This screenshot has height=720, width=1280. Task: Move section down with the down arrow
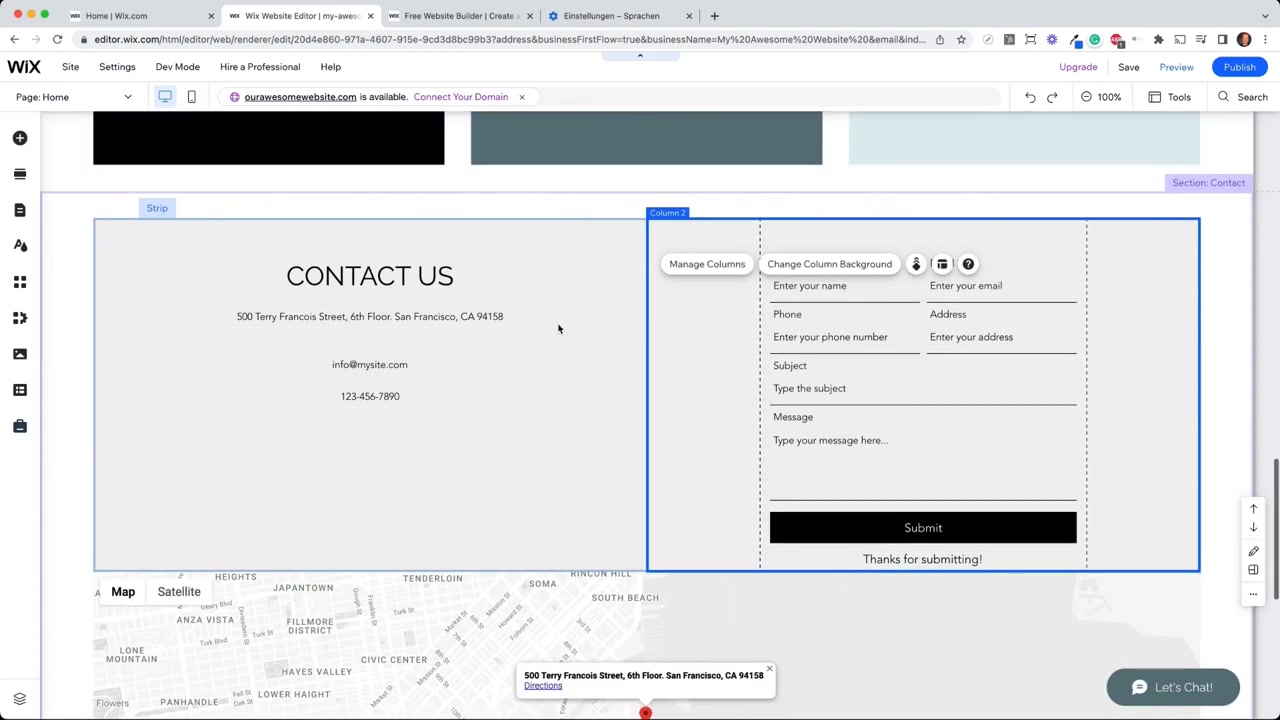1253,528
